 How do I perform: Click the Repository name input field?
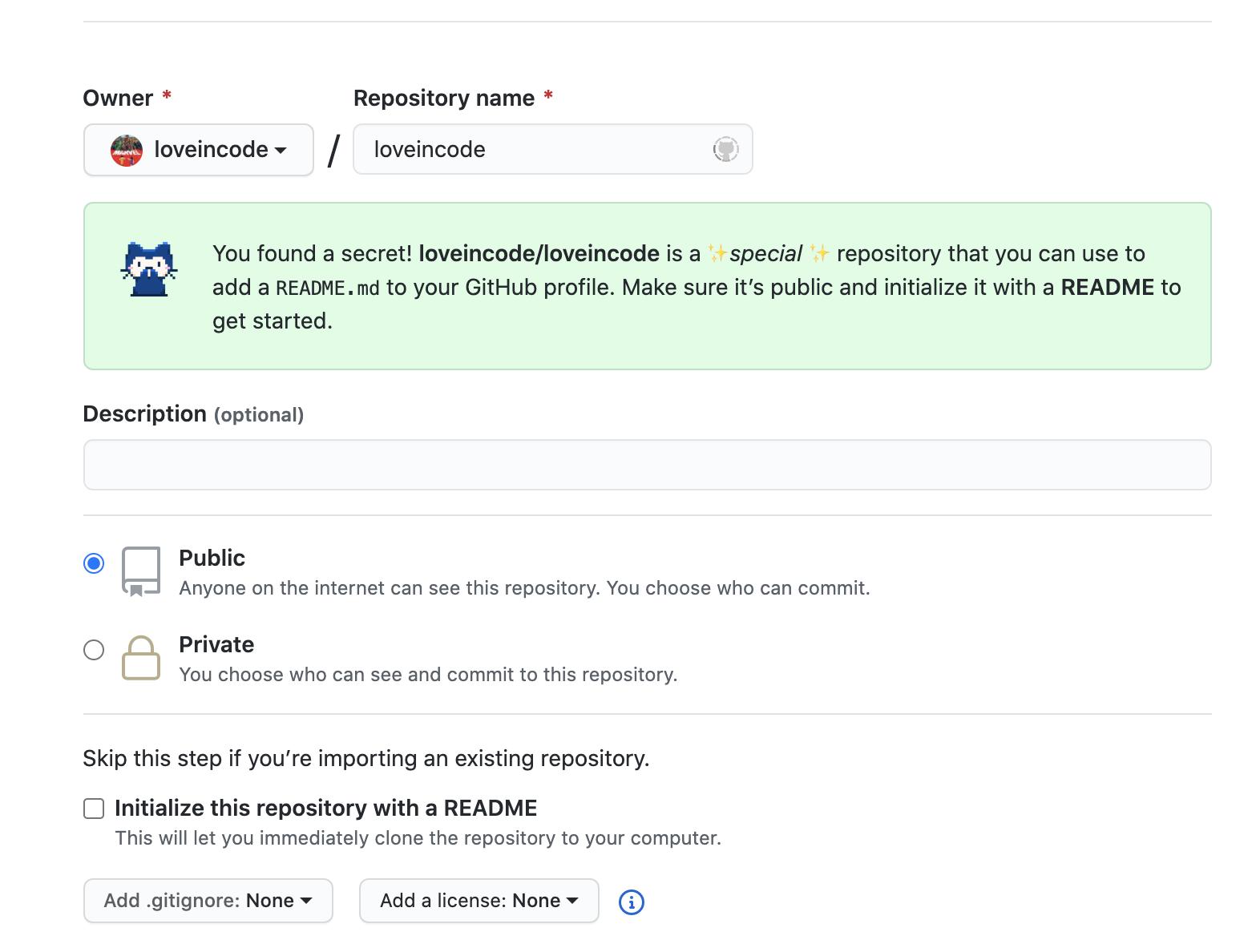click(553, 149)
